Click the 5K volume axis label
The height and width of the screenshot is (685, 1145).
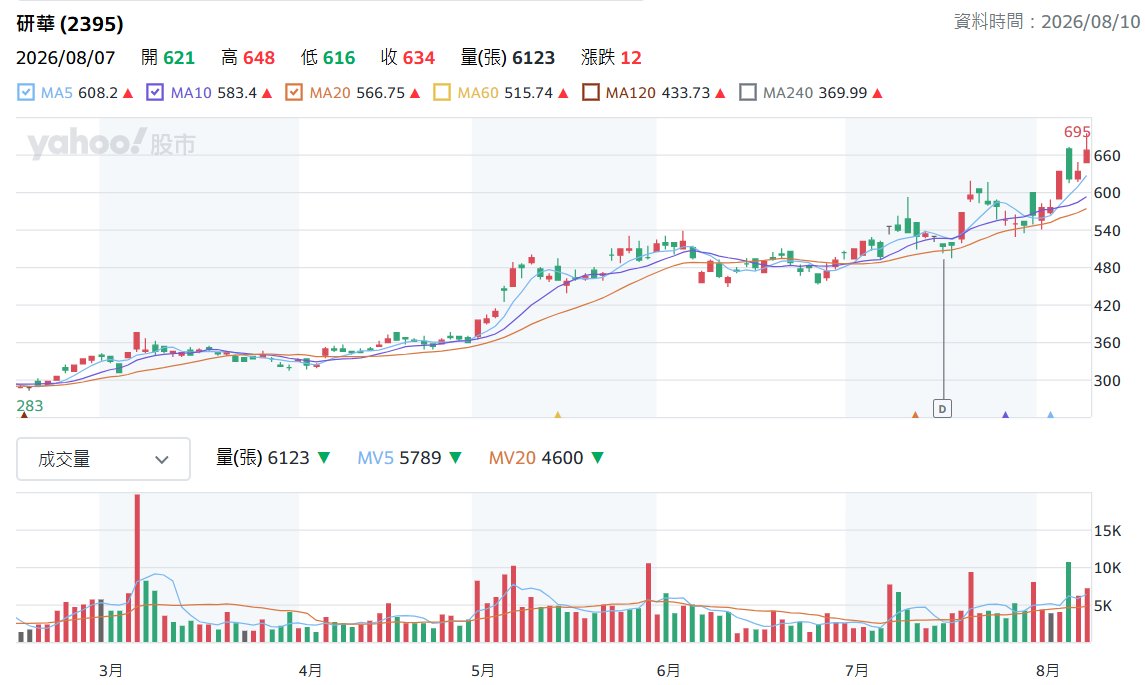pos(1103,605)
